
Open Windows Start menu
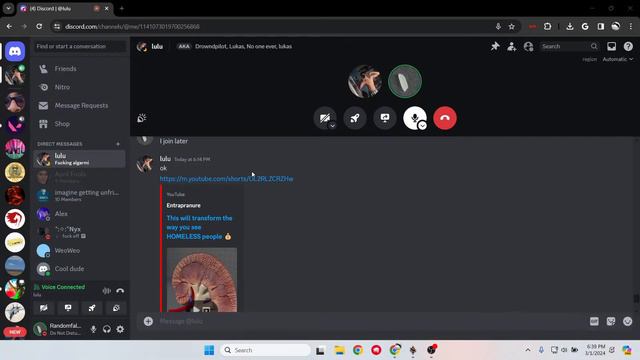(x=209, y=350)
